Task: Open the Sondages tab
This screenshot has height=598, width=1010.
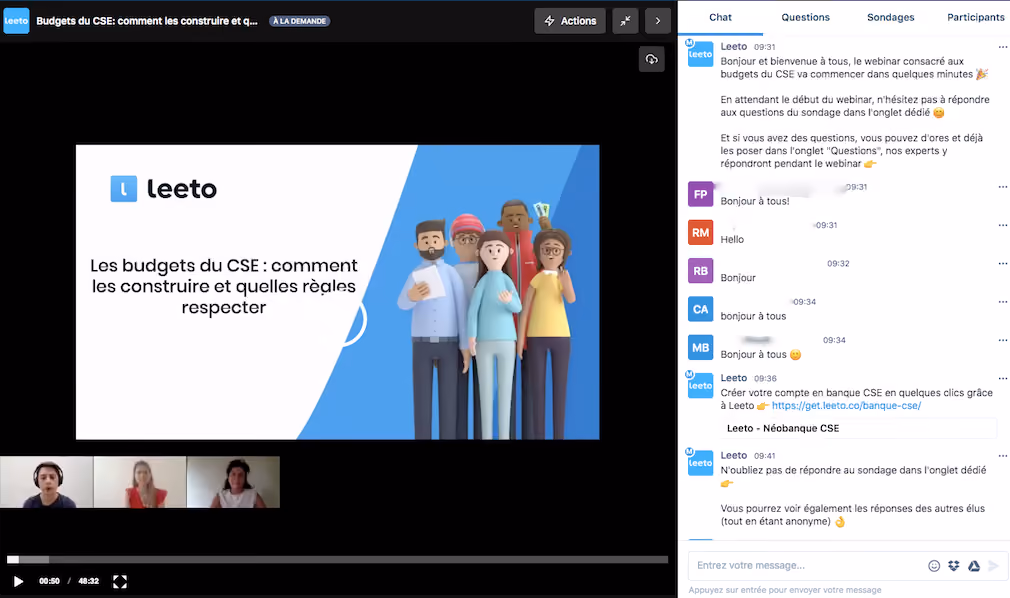Action: tap(890, 17)
